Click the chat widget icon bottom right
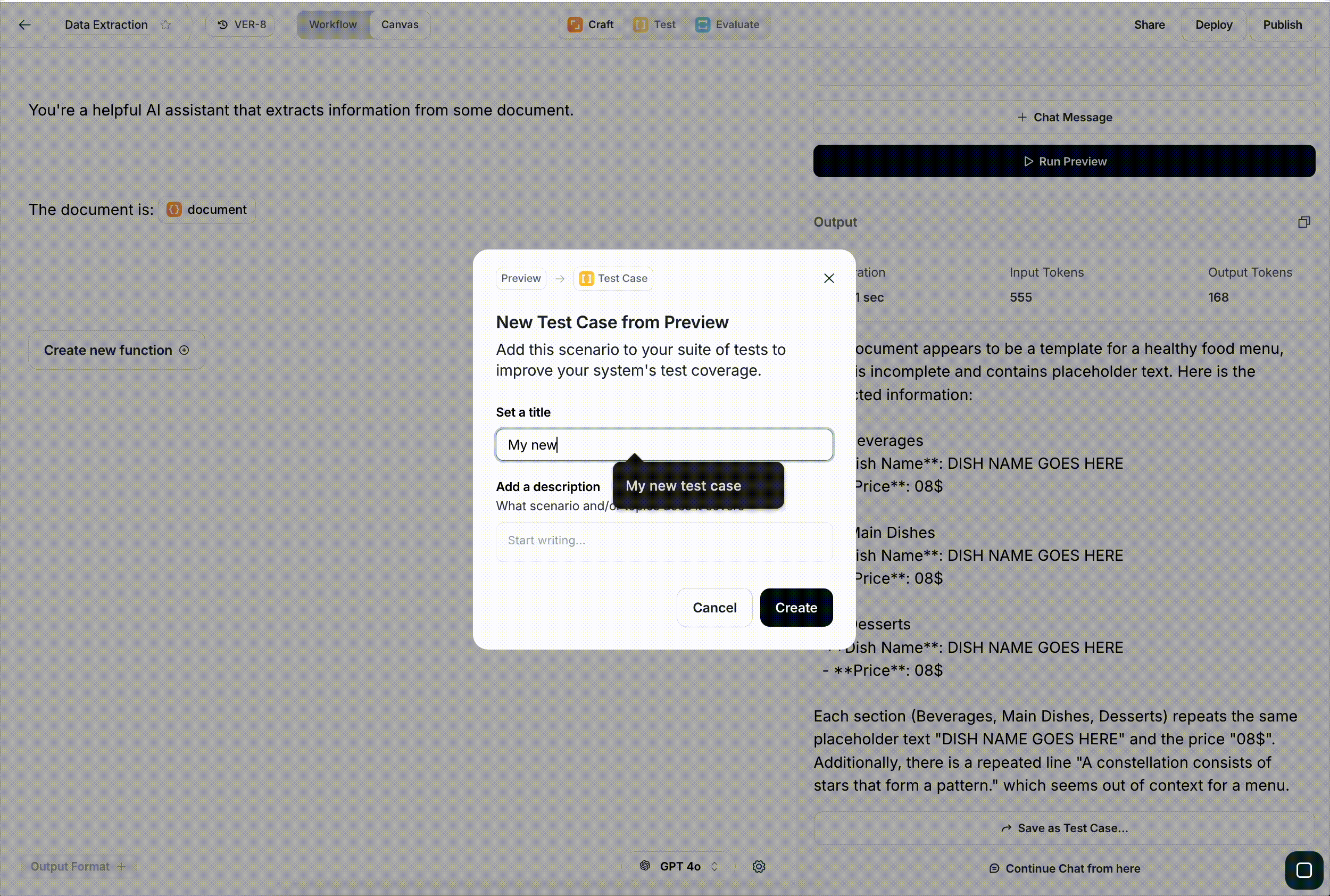The image size is (1330, 896). pos(1304,870)
